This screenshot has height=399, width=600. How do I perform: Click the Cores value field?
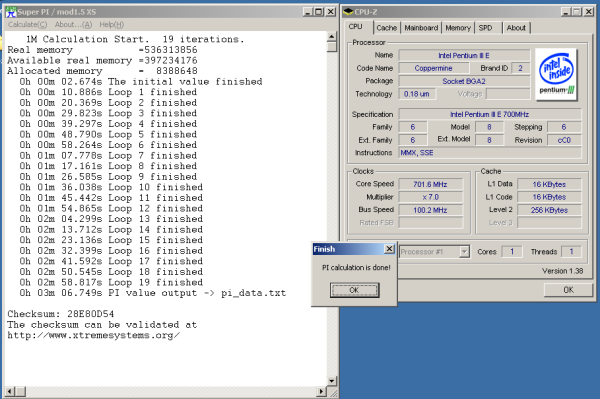coord(512,252)
